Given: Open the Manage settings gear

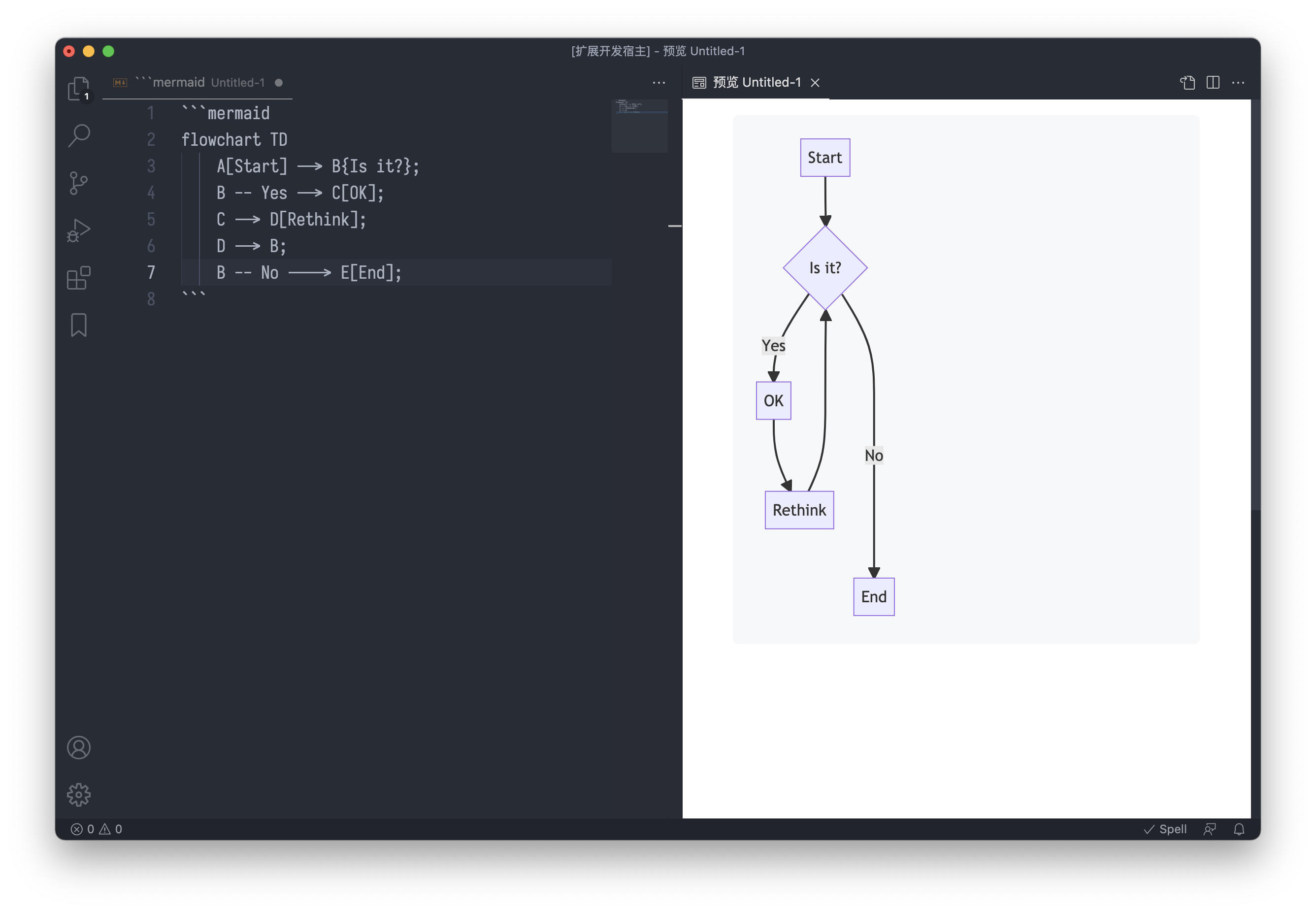Looking at the screenshot, I should point(79,794).
